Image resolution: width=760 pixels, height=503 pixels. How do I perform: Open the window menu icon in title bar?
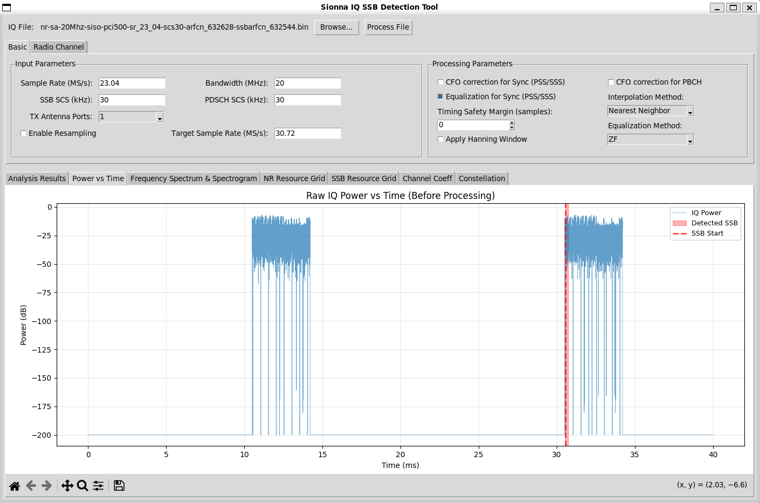7,7
